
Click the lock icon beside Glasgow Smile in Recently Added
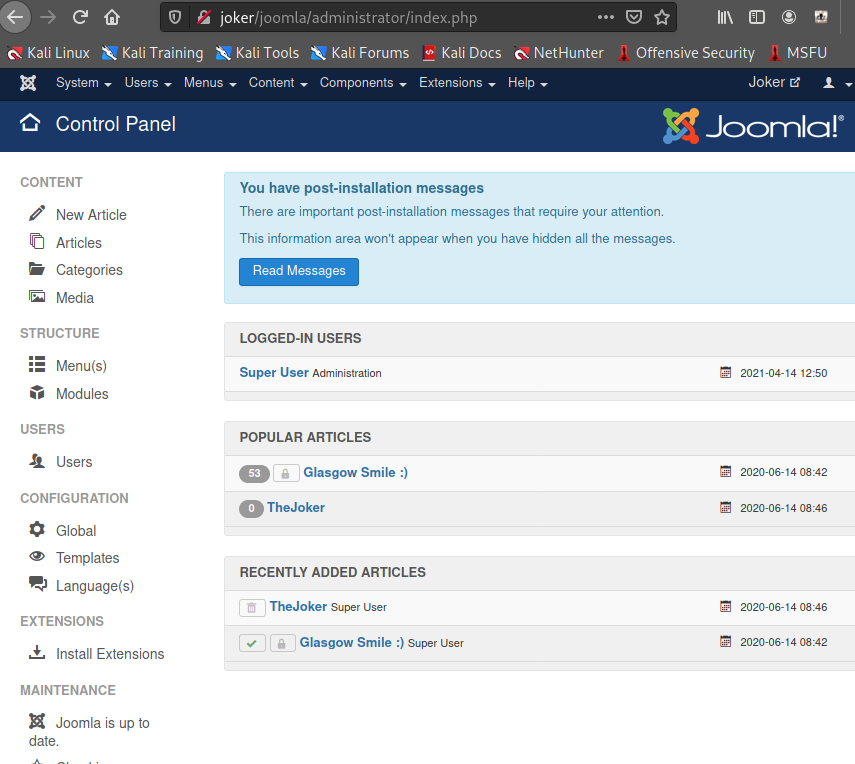(282, 643)
